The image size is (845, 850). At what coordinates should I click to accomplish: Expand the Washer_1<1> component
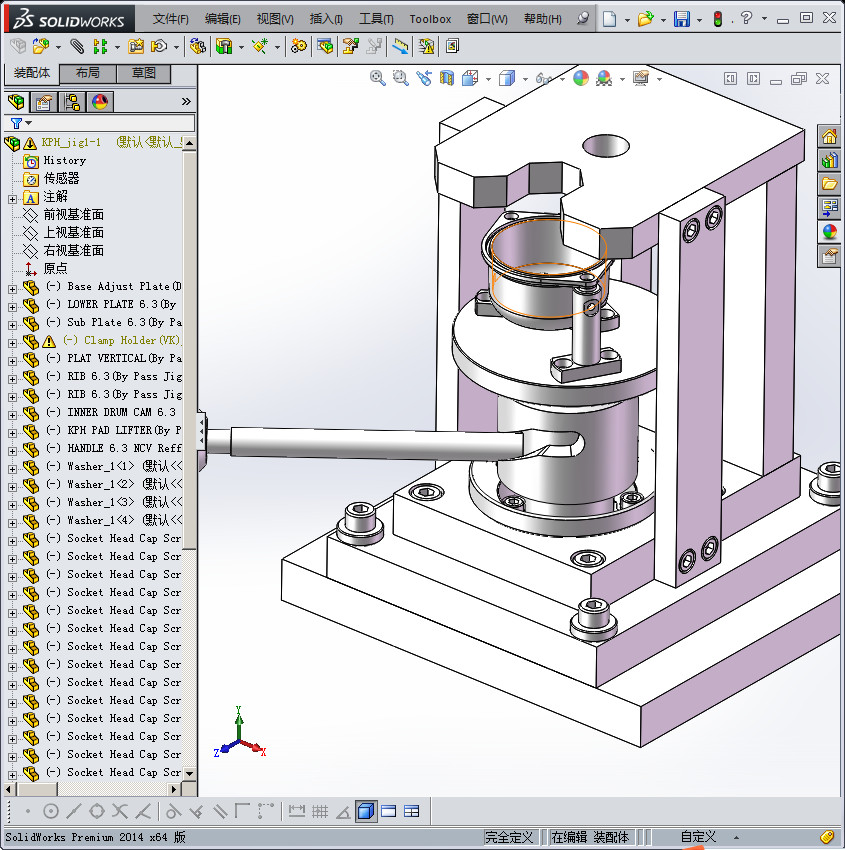12,469
